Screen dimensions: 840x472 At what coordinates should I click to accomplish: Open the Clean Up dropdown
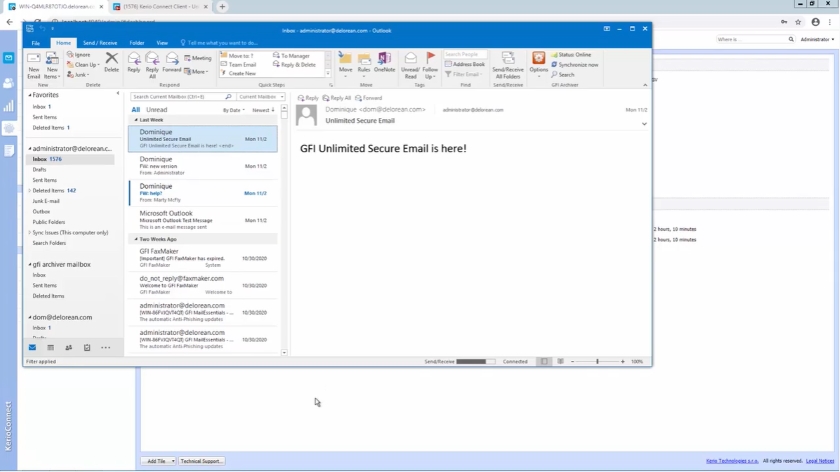[x=84, y=65]
